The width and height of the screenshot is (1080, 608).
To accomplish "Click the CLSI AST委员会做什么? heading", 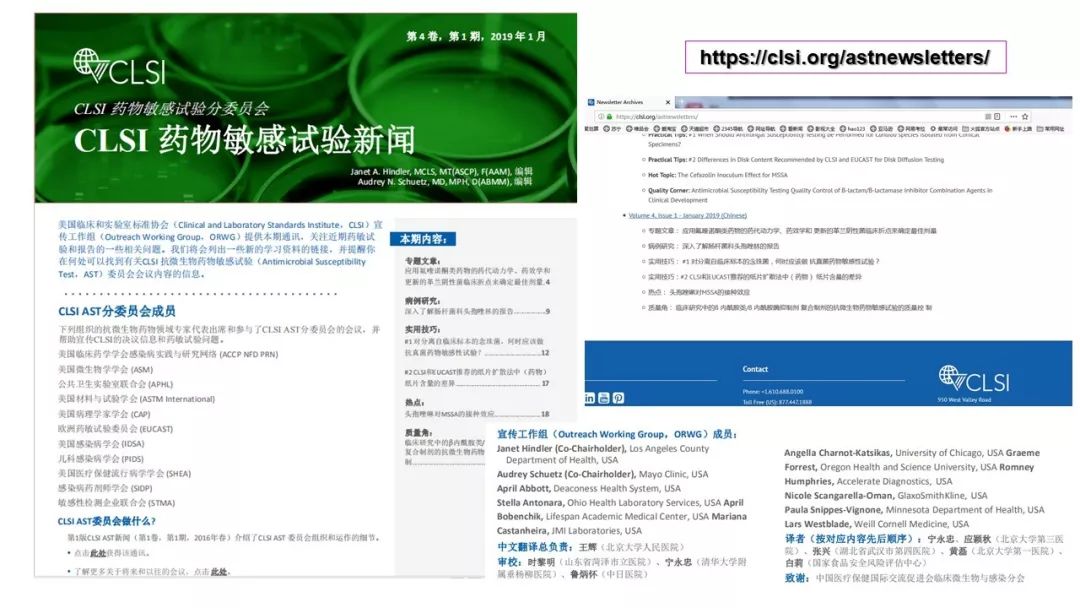I will [x=106, y=521].
